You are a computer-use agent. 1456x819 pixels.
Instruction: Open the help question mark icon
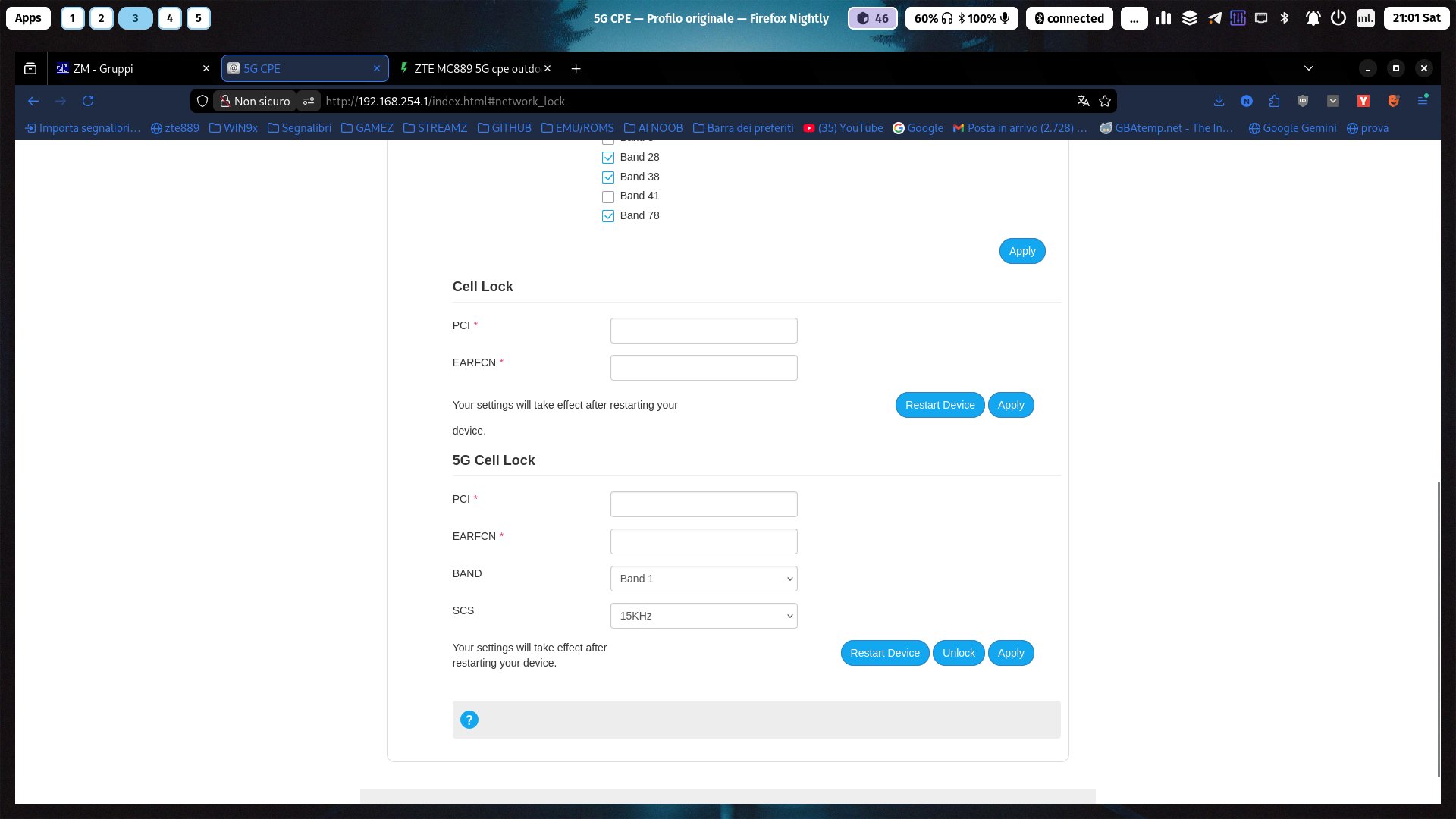tap(469, 720)
